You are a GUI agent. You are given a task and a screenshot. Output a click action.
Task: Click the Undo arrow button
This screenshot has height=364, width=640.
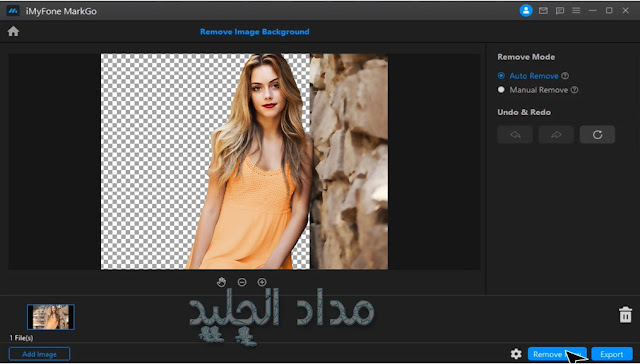point(515,135)
